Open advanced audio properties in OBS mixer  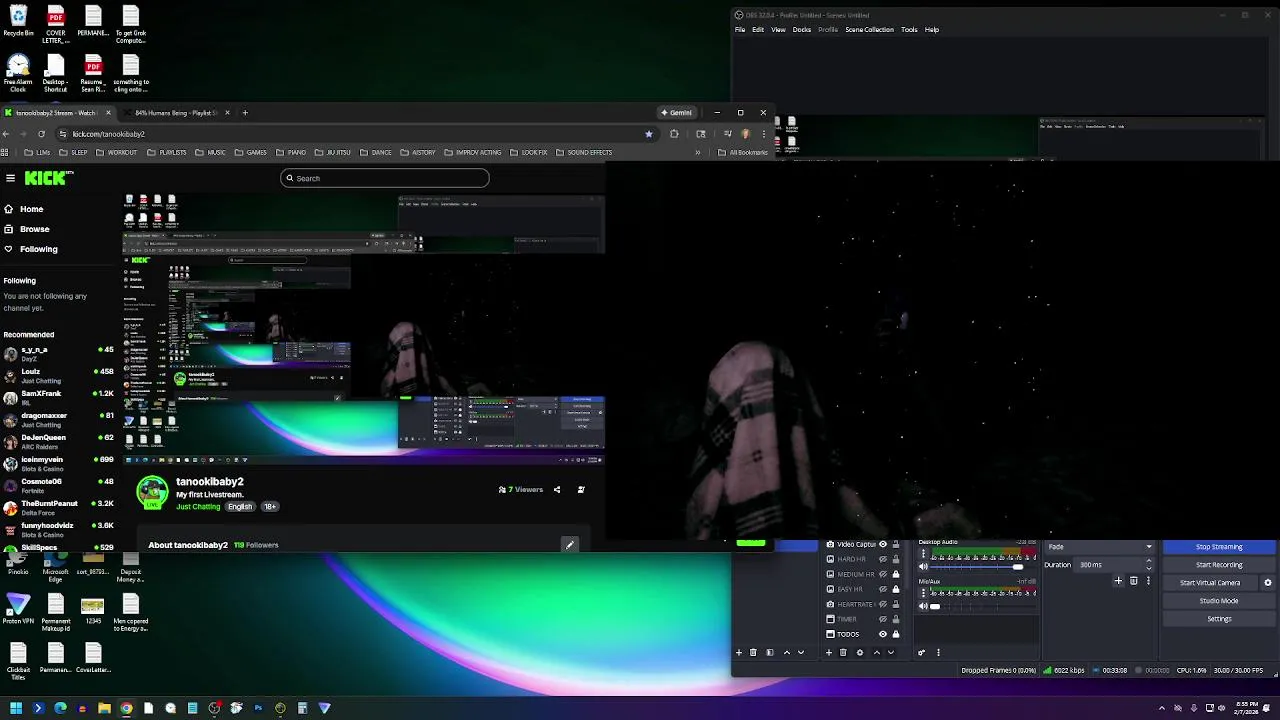coord(922,652)
